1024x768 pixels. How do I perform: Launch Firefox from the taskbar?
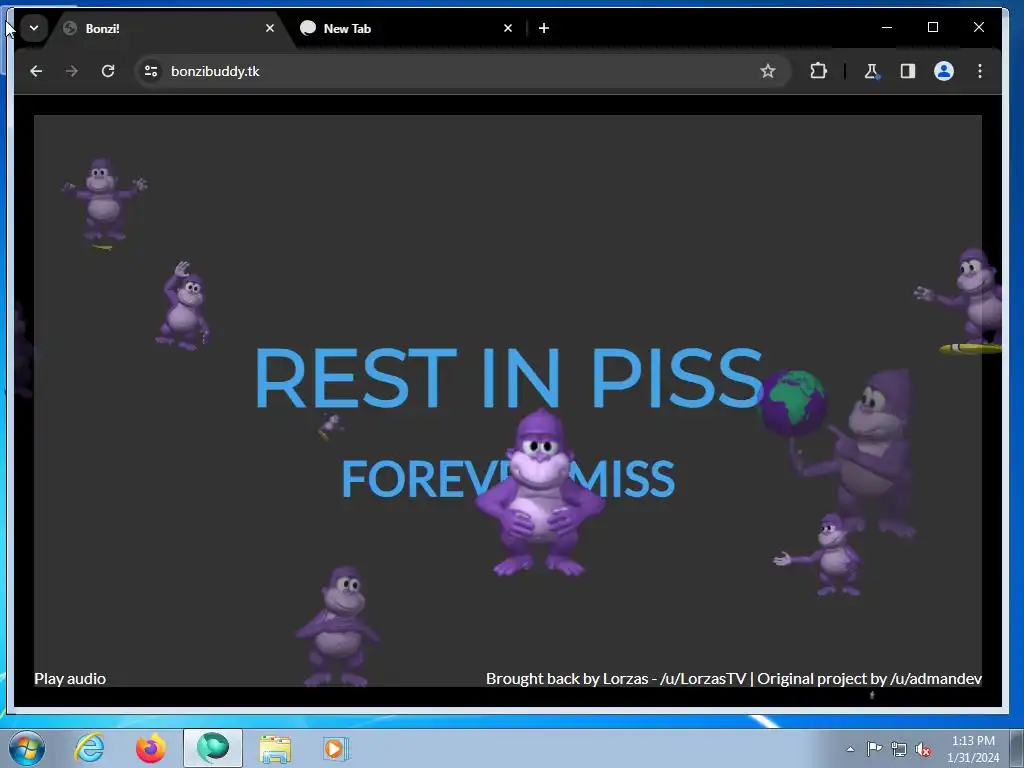click(x=151, y=748)
